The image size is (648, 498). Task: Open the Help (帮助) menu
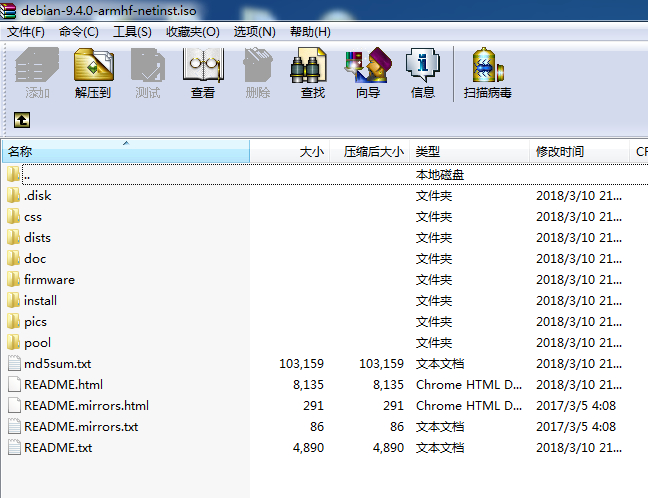click(x=310, y=32)
